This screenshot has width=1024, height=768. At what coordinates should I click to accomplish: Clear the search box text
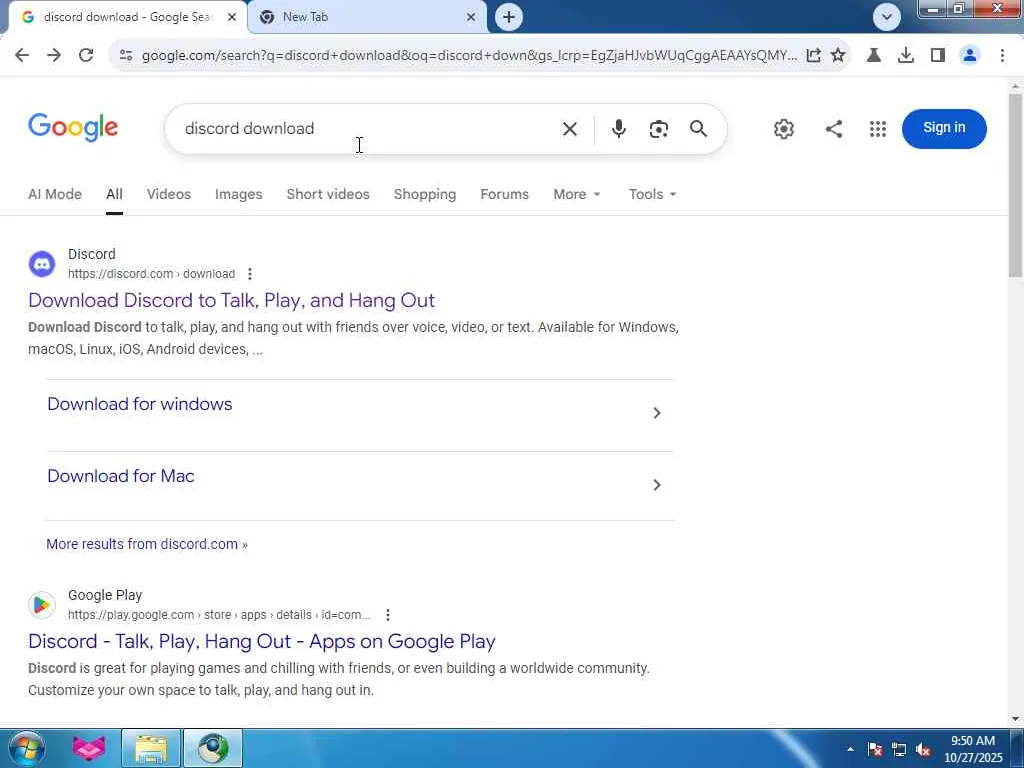[569, 129]
